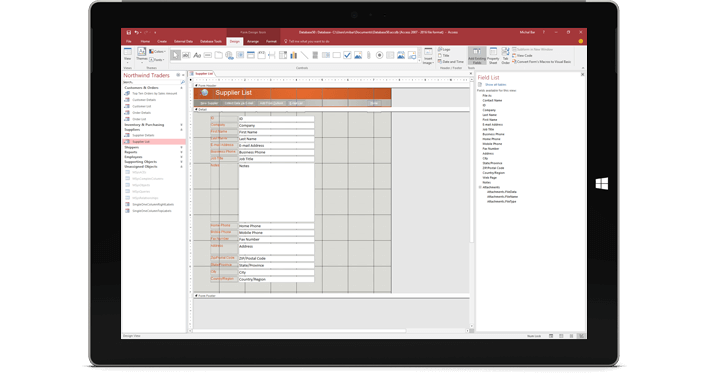The image size is (713, 374).
Task: Select the Hyperlink globe control tool
Action: [x=229, y=55]
